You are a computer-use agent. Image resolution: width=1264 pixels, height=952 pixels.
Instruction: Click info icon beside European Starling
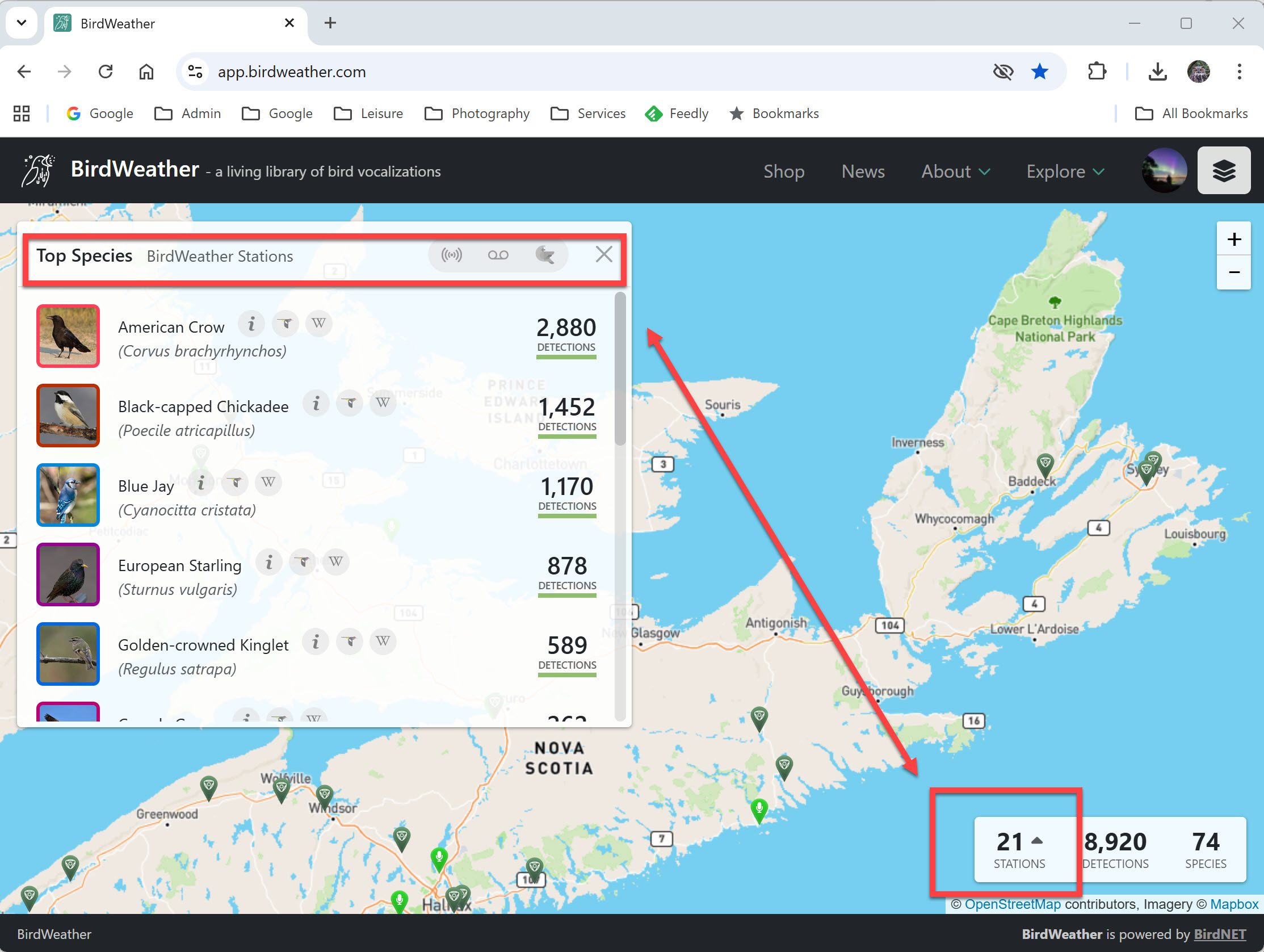tap(268, 562)
